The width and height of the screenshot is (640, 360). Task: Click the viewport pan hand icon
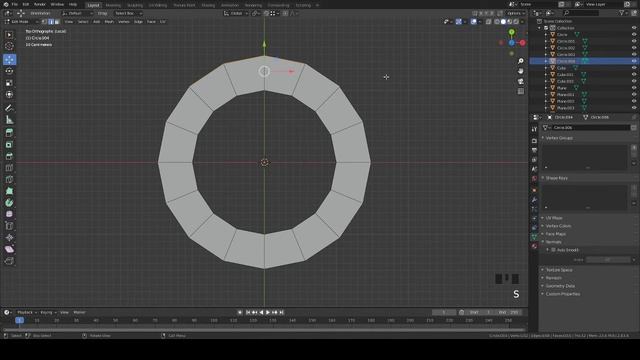point(520,71)
